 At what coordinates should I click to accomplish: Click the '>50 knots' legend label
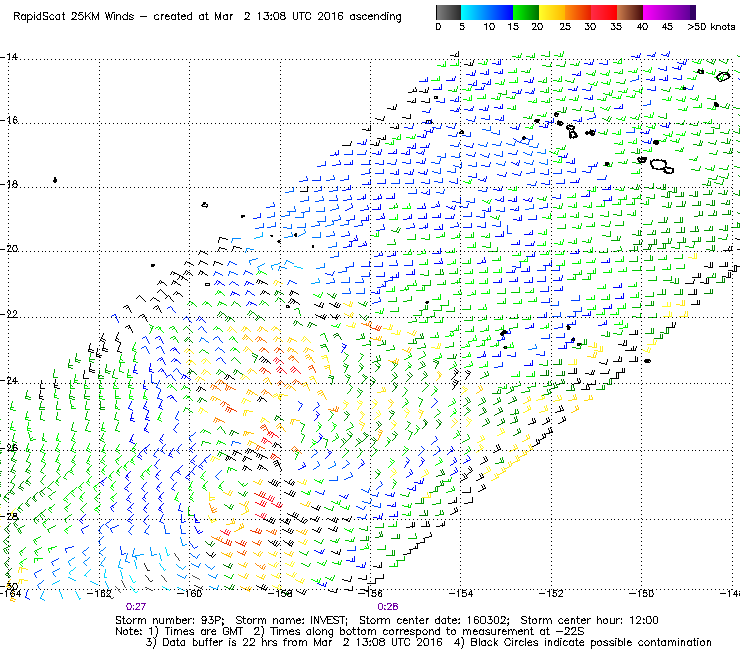711,27
